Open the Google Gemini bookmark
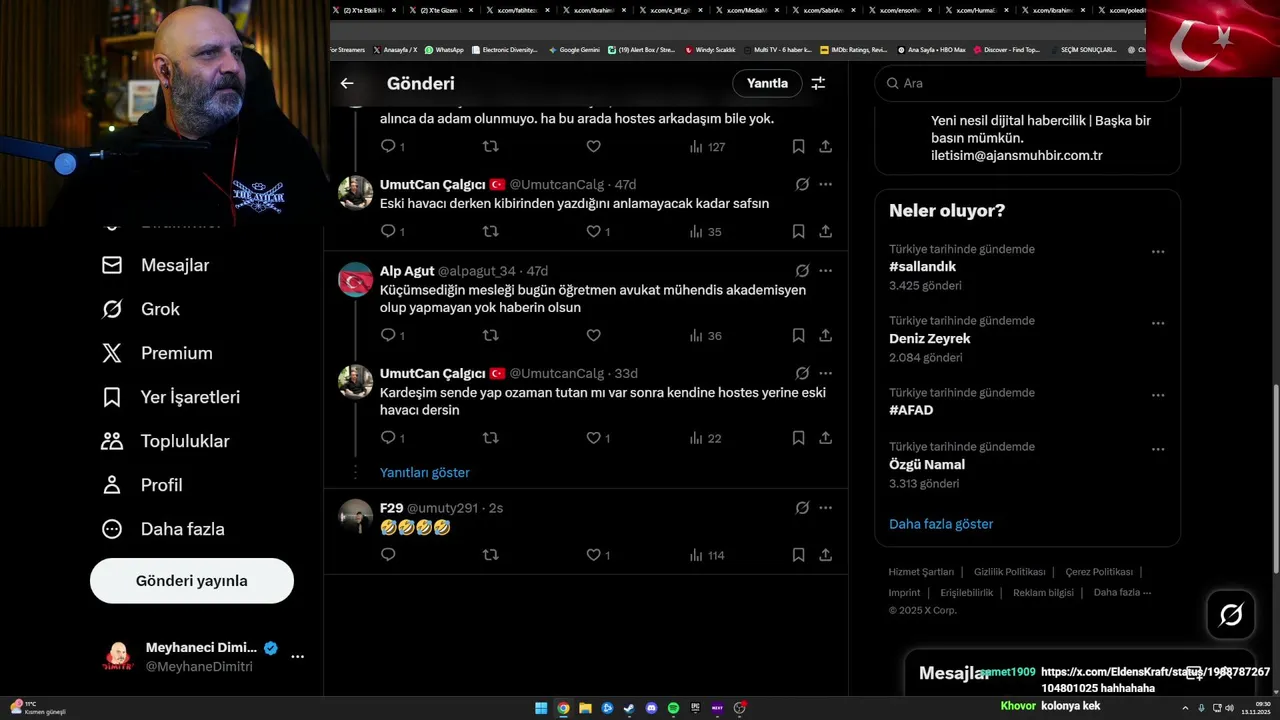The width and height of the screenshot is (1280, 720). click(x=574, y=49)
